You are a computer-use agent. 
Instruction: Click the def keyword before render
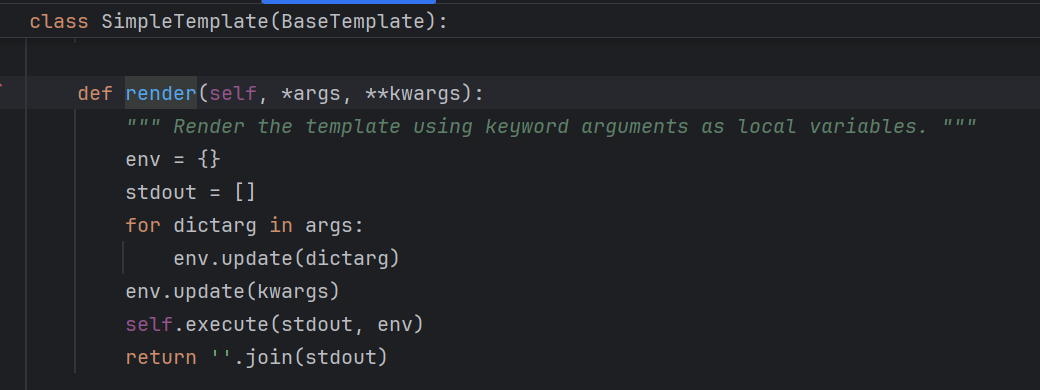pyautogui.click(x=96, y=94)
